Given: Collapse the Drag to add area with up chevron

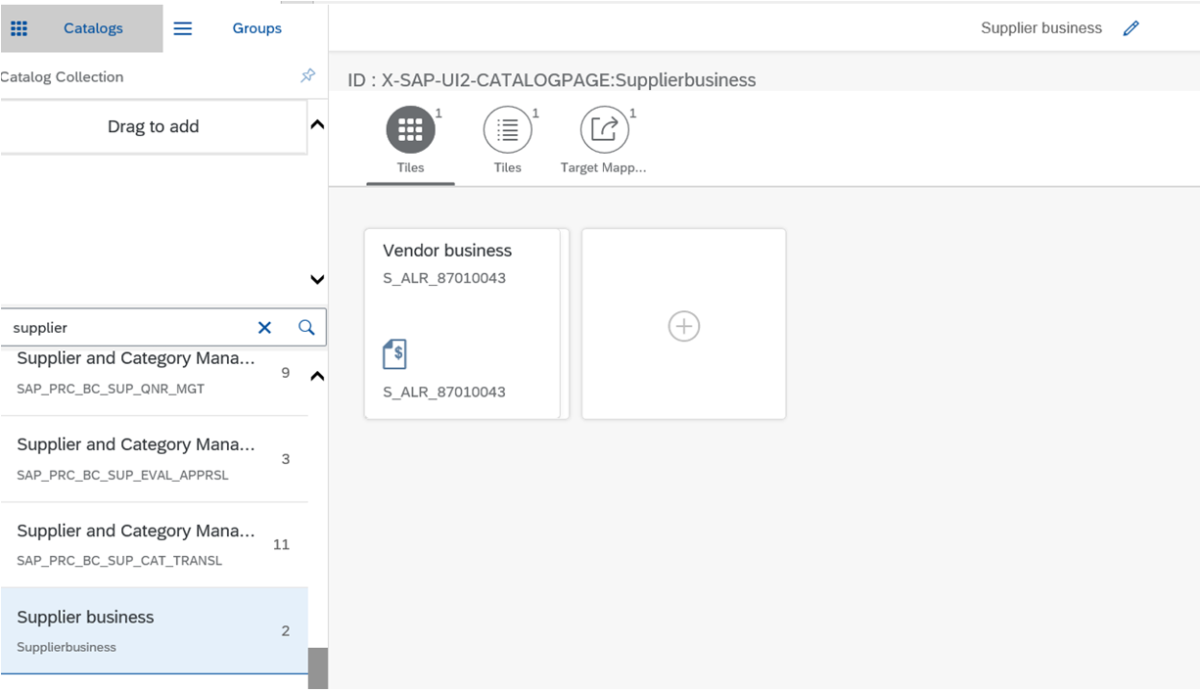Looking at the screenshot, I should 316,125.
